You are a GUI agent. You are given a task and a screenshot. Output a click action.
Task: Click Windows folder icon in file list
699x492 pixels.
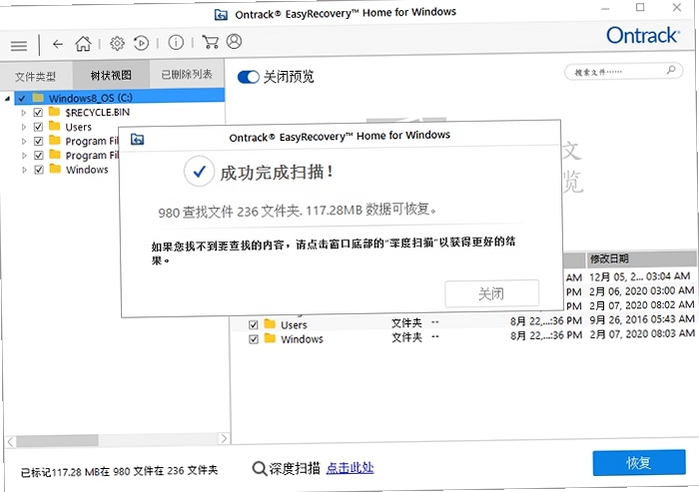tap(270, 338)
